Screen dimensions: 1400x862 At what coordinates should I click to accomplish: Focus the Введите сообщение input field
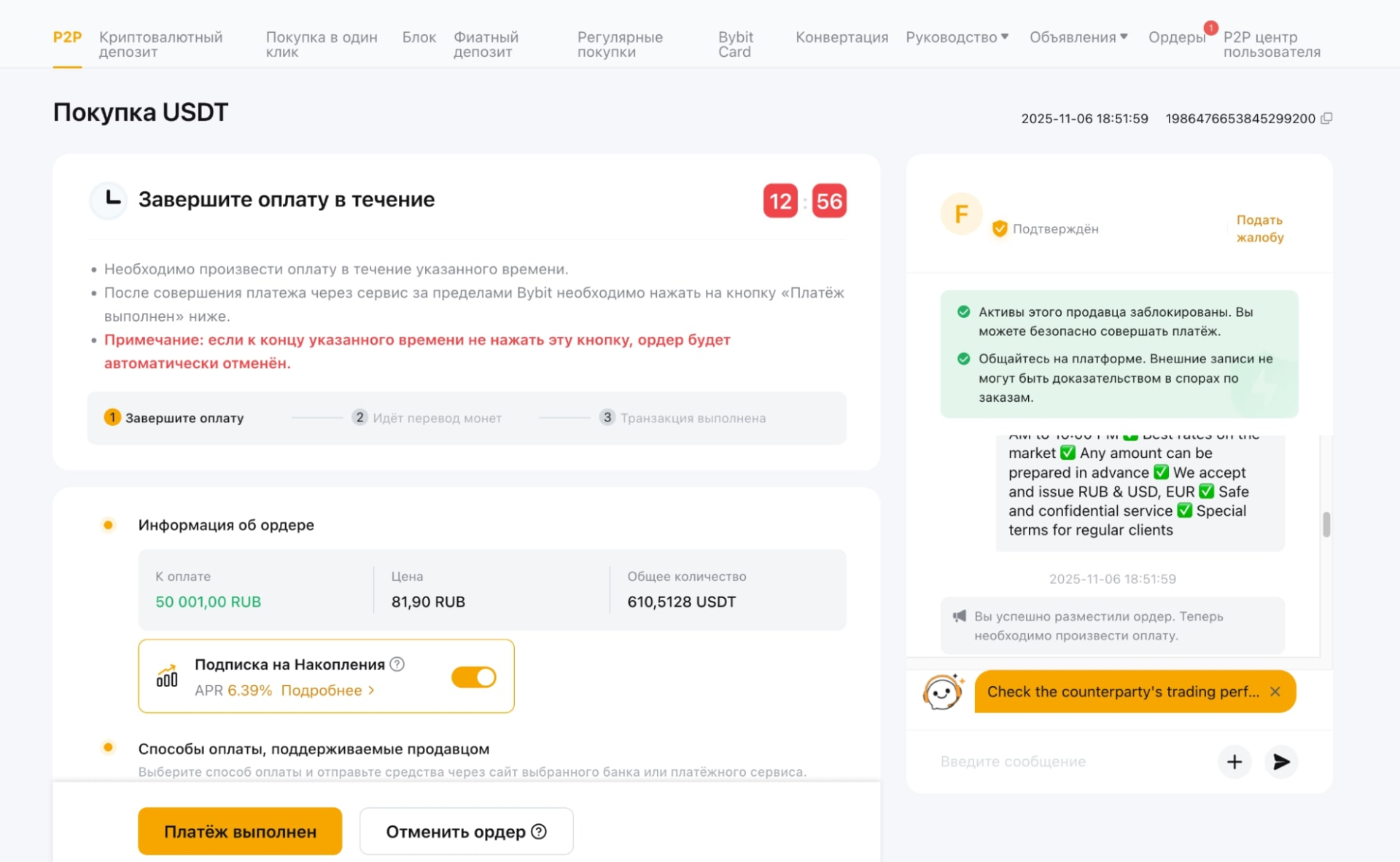click(x=1072, y=762)
